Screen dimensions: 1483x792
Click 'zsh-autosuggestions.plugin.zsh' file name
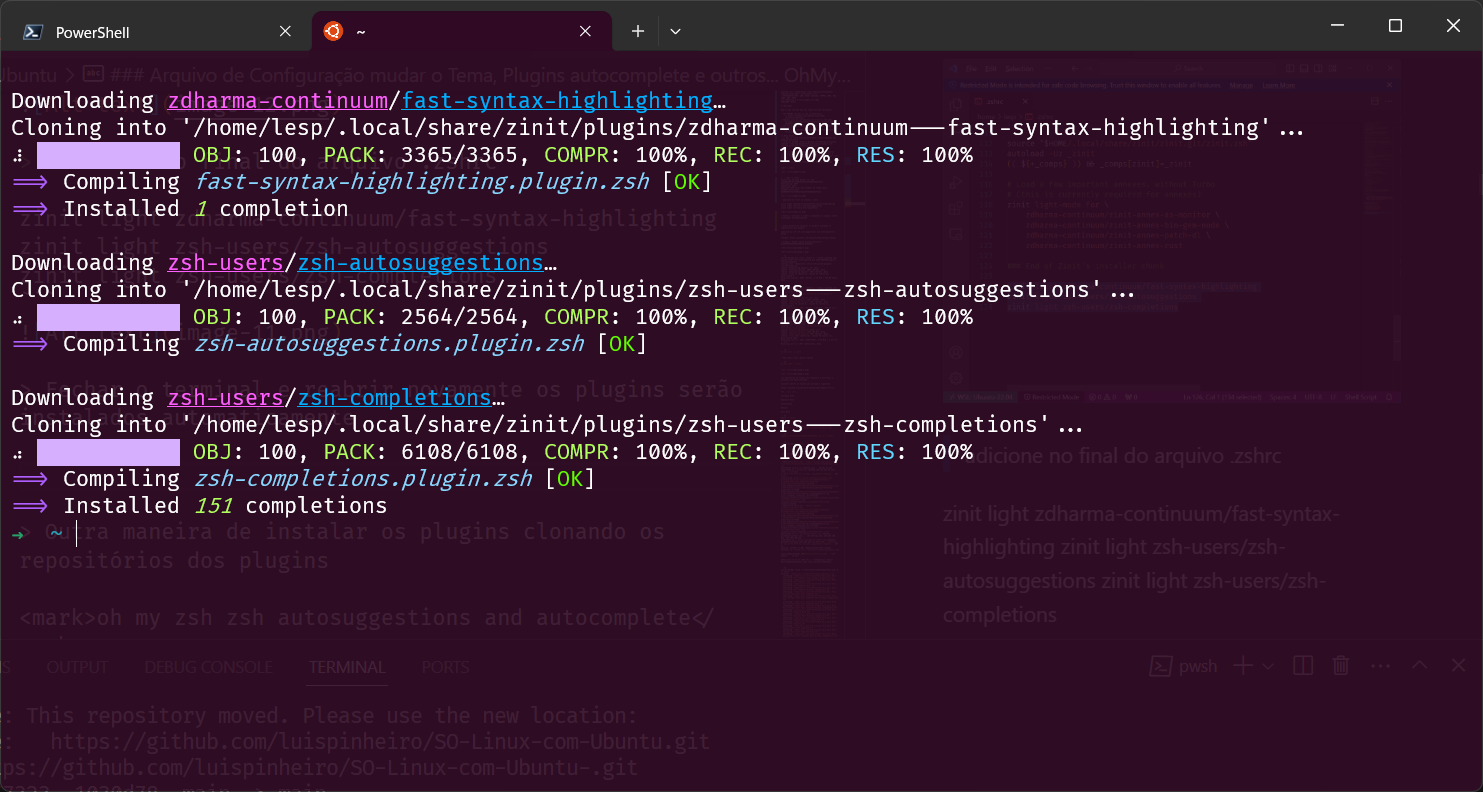pyautogui.click(x=389, y=344)
